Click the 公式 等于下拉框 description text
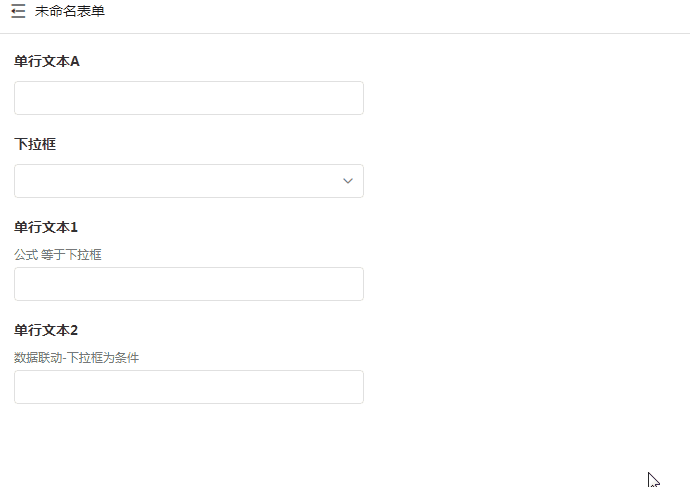The image size is (690, 487). coord(58,254)
